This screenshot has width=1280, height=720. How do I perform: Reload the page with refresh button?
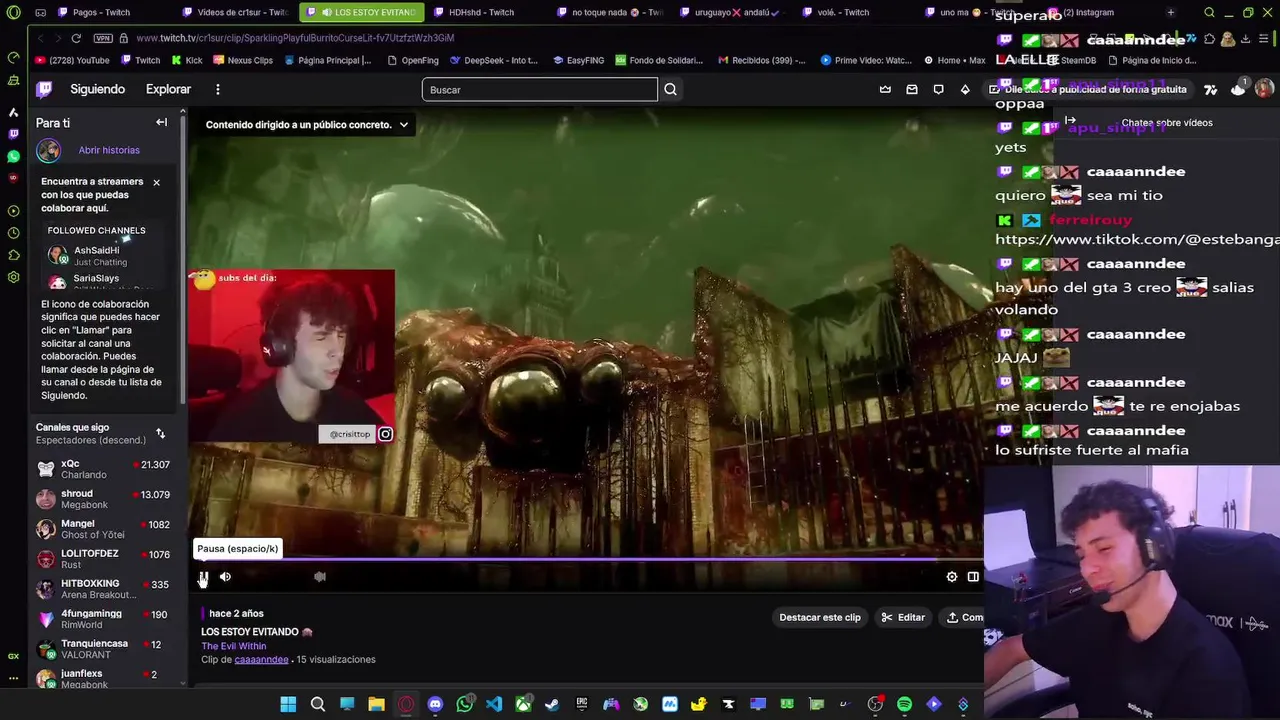76,38
